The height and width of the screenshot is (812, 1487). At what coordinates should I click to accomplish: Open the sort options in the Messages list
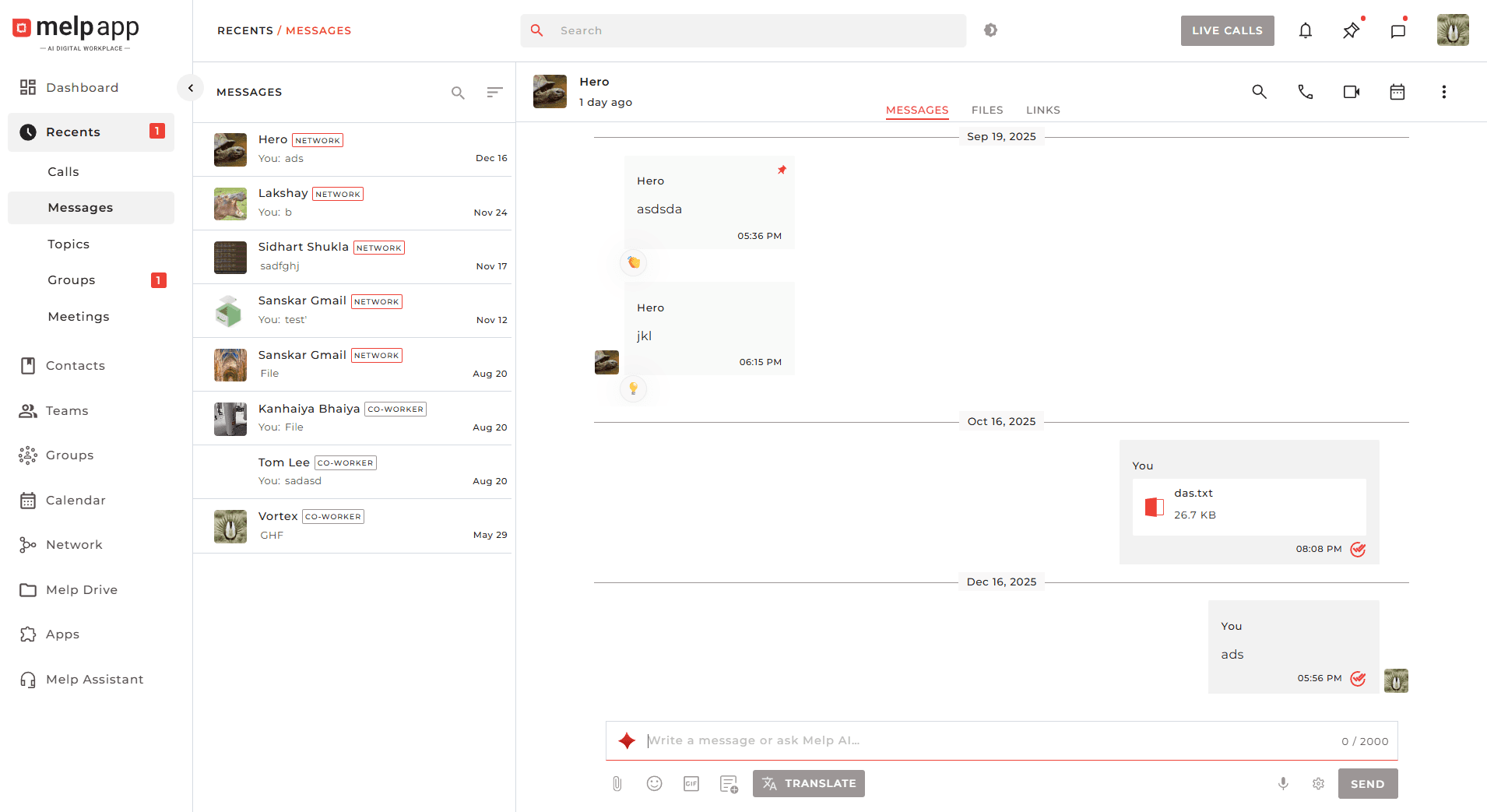click(x=494, y=92)
